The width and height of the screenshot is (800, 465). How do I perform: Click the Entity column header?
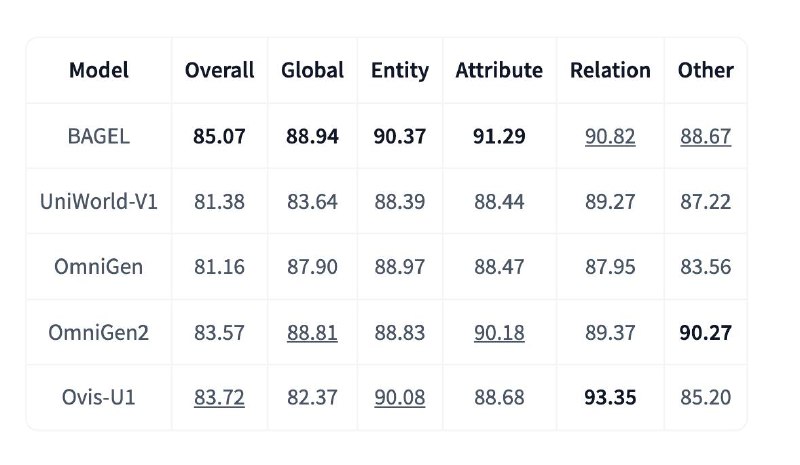400,70
